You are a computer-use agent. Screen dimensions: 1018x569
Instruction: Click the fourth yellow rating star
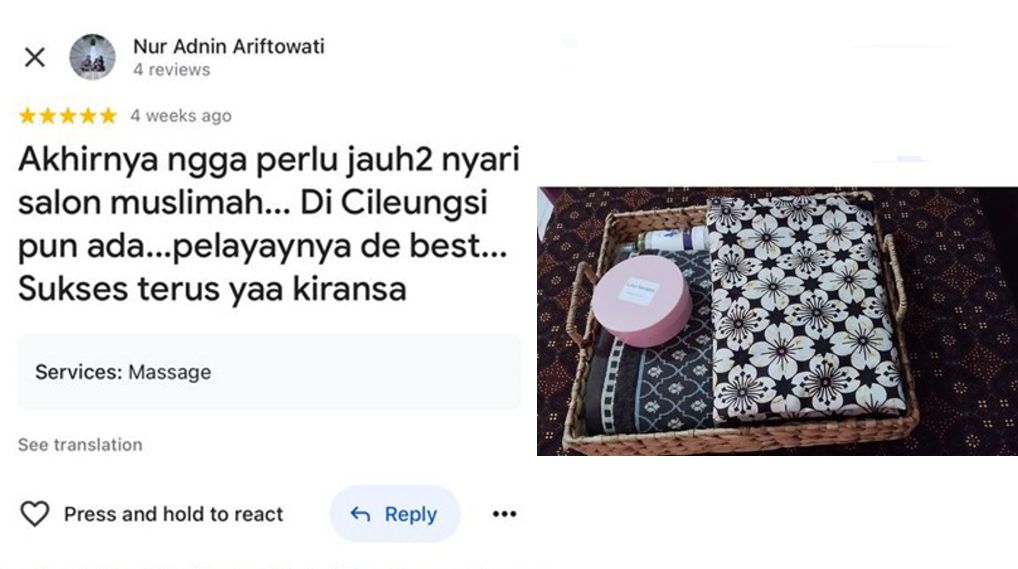pyautogui.click(x=88, y=116)
